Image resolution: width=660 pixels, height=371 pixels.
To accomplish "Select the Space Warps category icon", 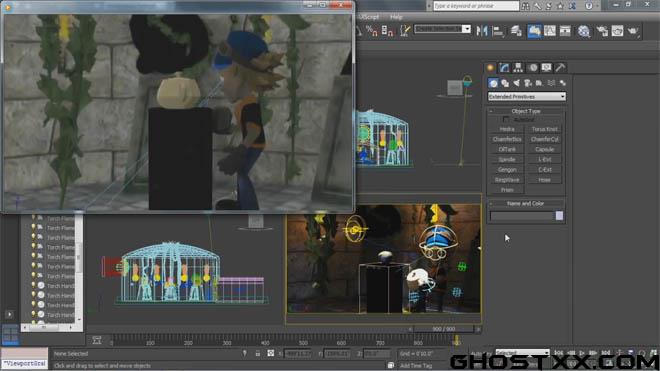I will tap(551, 83).
